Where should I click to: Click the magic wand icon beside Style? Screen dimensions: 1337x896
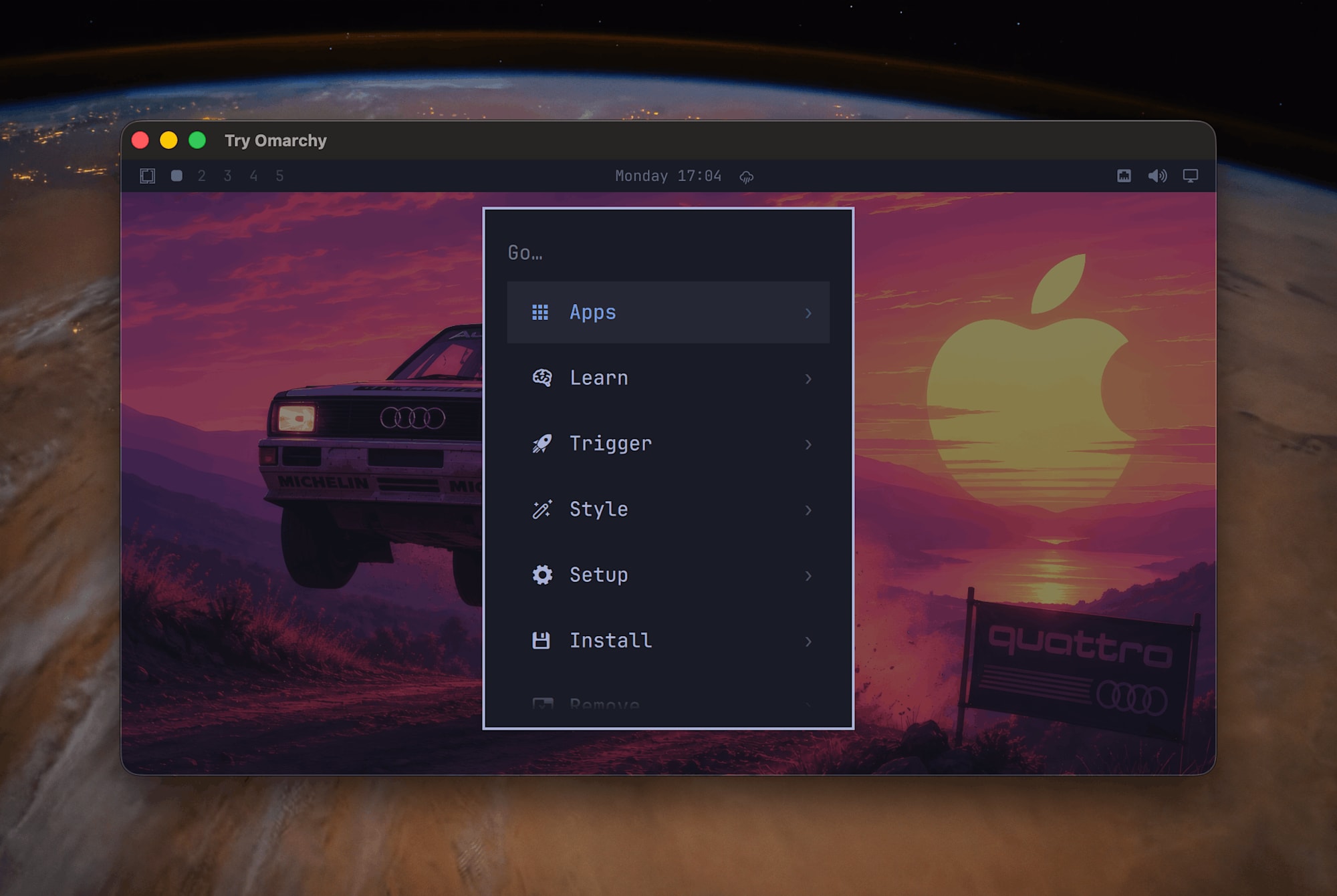tap(541, 509)
